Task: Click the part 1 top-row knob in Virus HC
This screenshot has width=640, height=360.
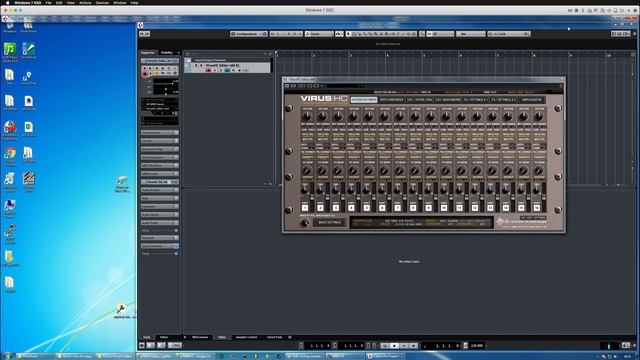Action: click(x=307, y=117)
